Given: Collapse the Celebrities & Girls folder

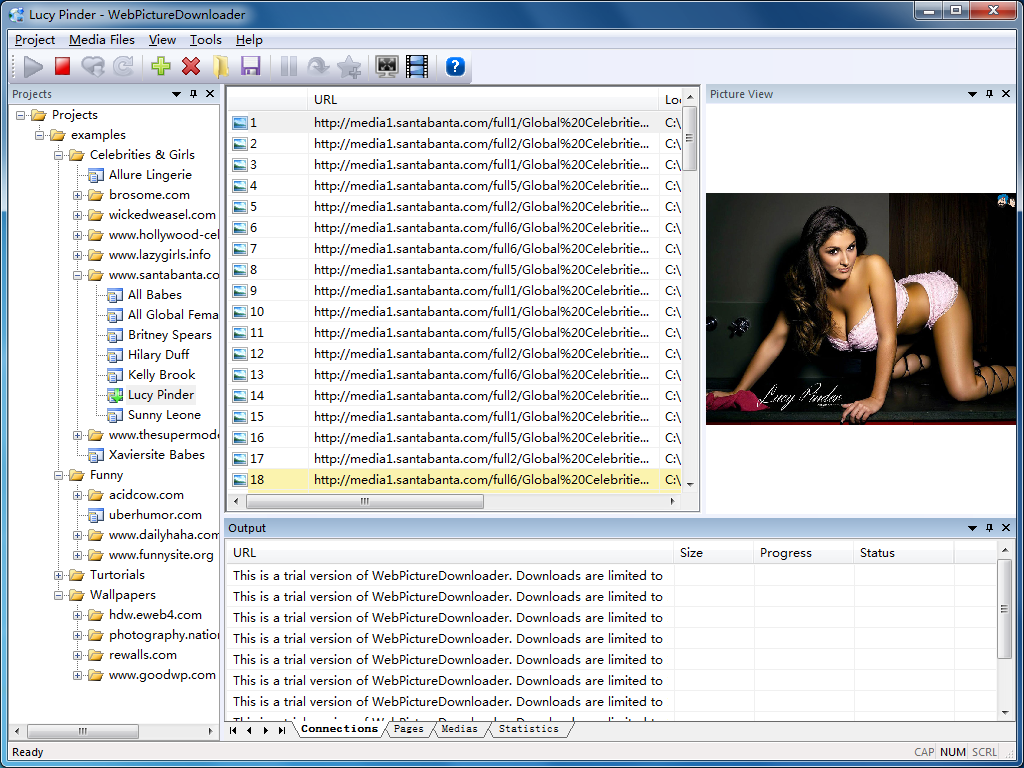Looking at the screenshot, I should click(x=58, y=155).
